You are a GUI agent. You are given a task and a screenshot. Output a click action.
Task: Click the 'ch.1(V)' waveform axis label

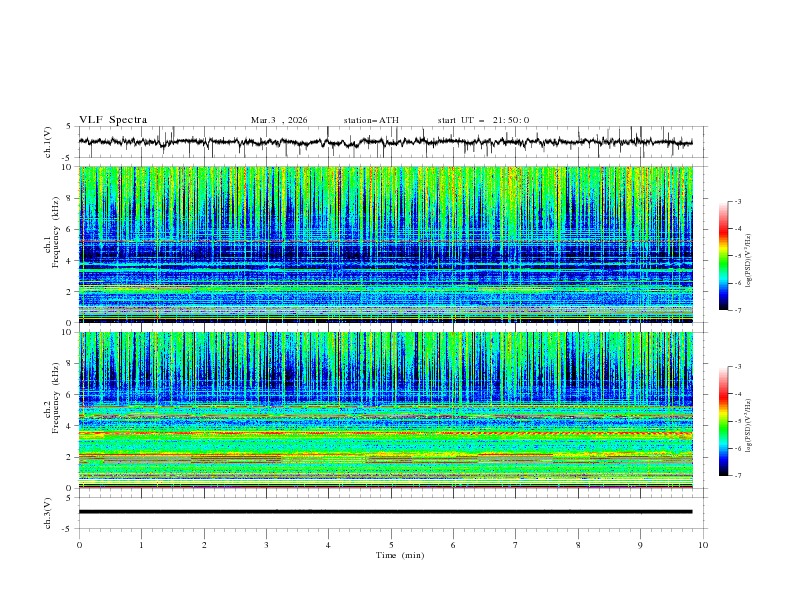(48, 142)
